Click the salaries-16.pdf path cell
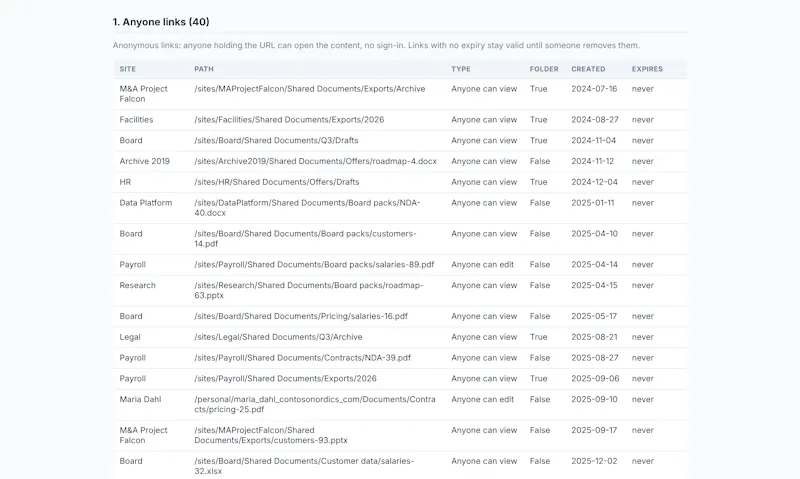 point(301,316)
